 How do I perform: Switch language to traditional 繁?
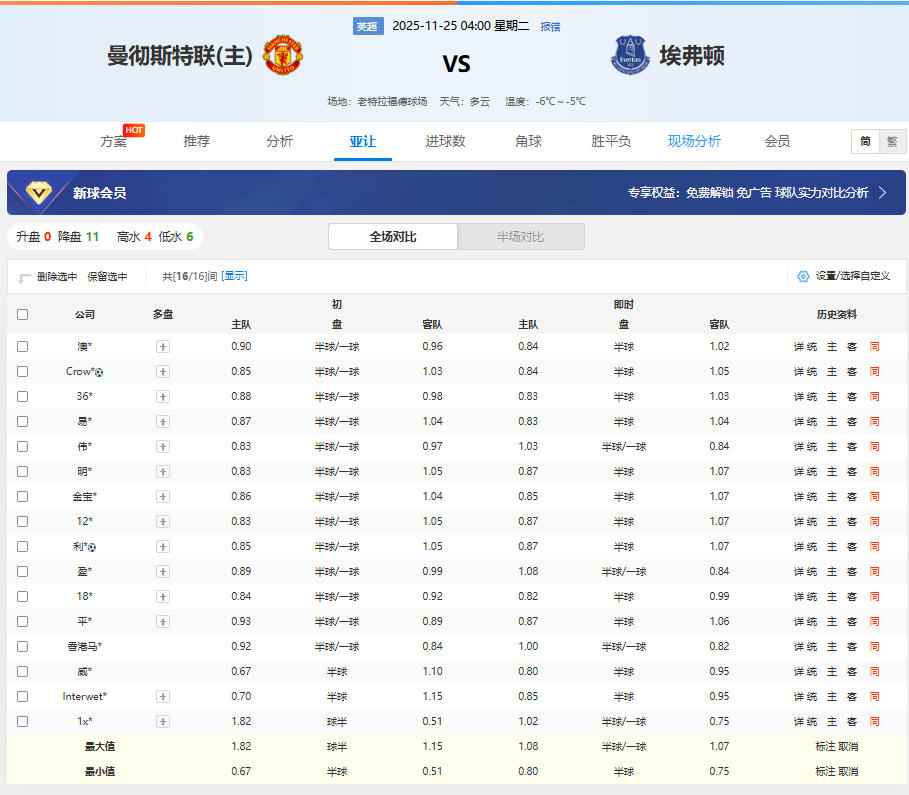tap(891, 142)
